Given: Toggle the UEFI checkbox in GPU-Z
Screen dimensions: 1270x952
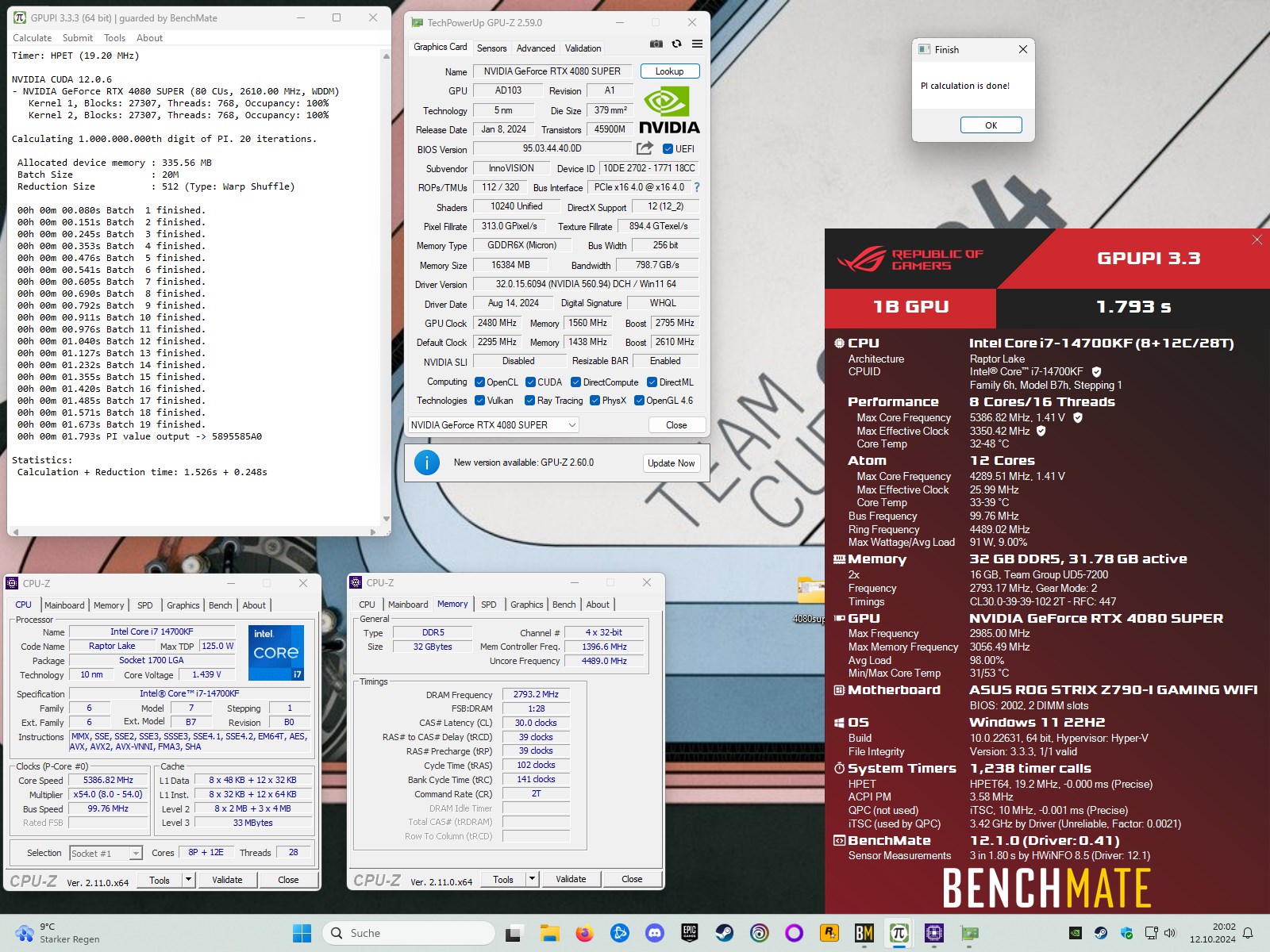Looking at the screenshot, I should pyautogui.click(x=668, y=149).
